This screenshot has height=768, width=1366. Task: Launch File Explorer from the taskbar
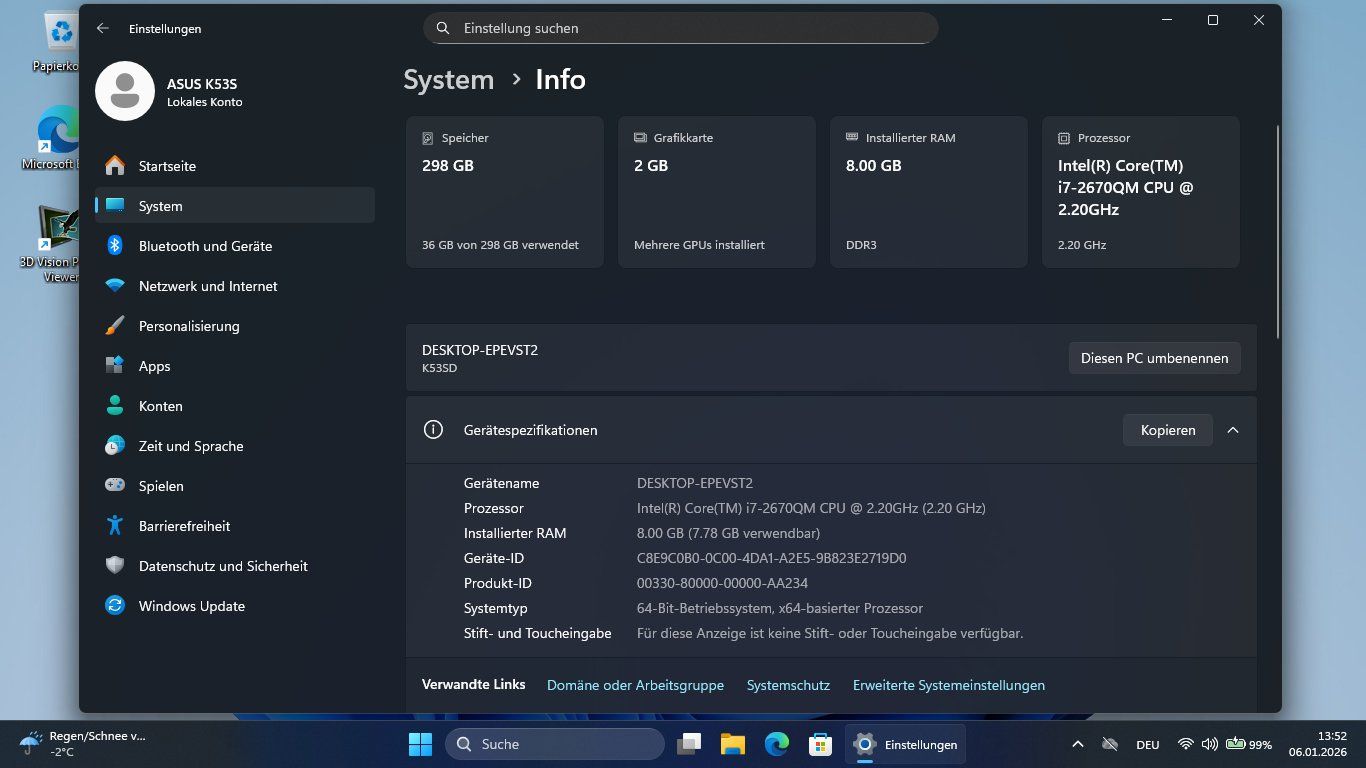(733, 744)
